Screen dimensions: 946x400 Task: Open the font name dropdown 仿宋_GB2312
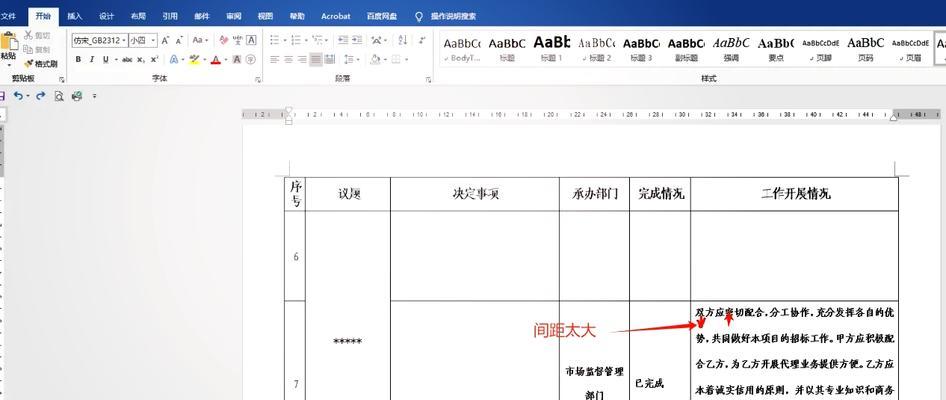coord(124,40)
